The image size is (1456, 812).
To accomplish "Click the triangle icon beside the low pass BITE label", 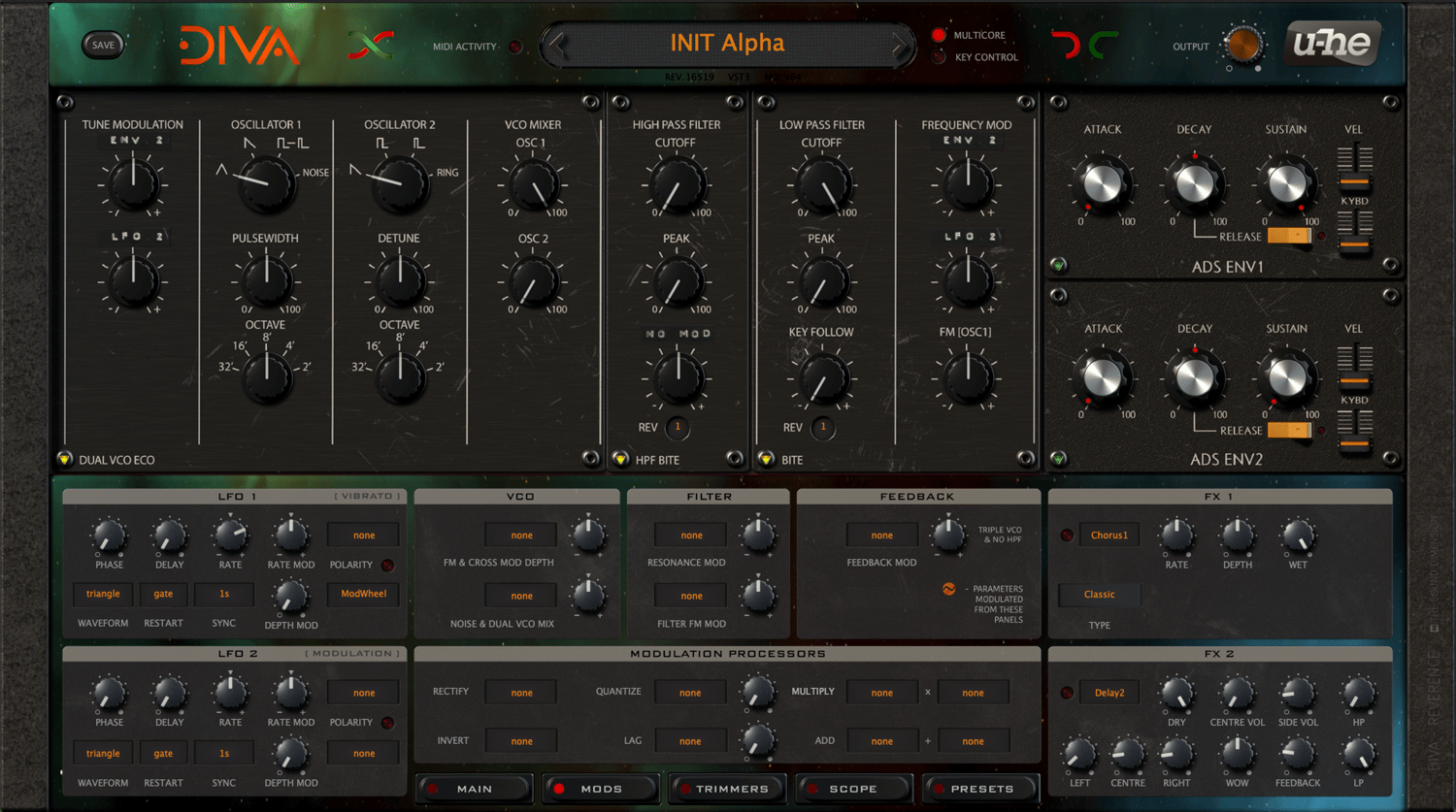I will [x=766, y=459].
